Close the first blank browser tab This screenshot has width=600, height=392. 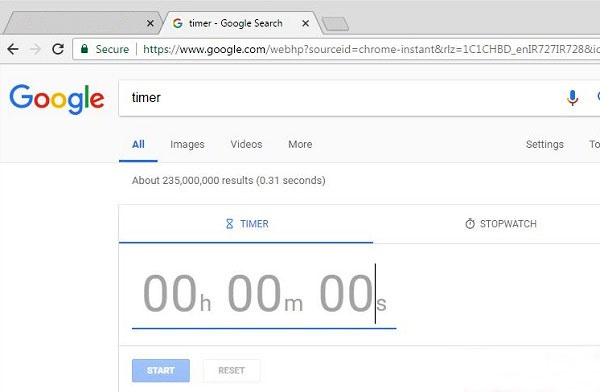pos(150,23)
